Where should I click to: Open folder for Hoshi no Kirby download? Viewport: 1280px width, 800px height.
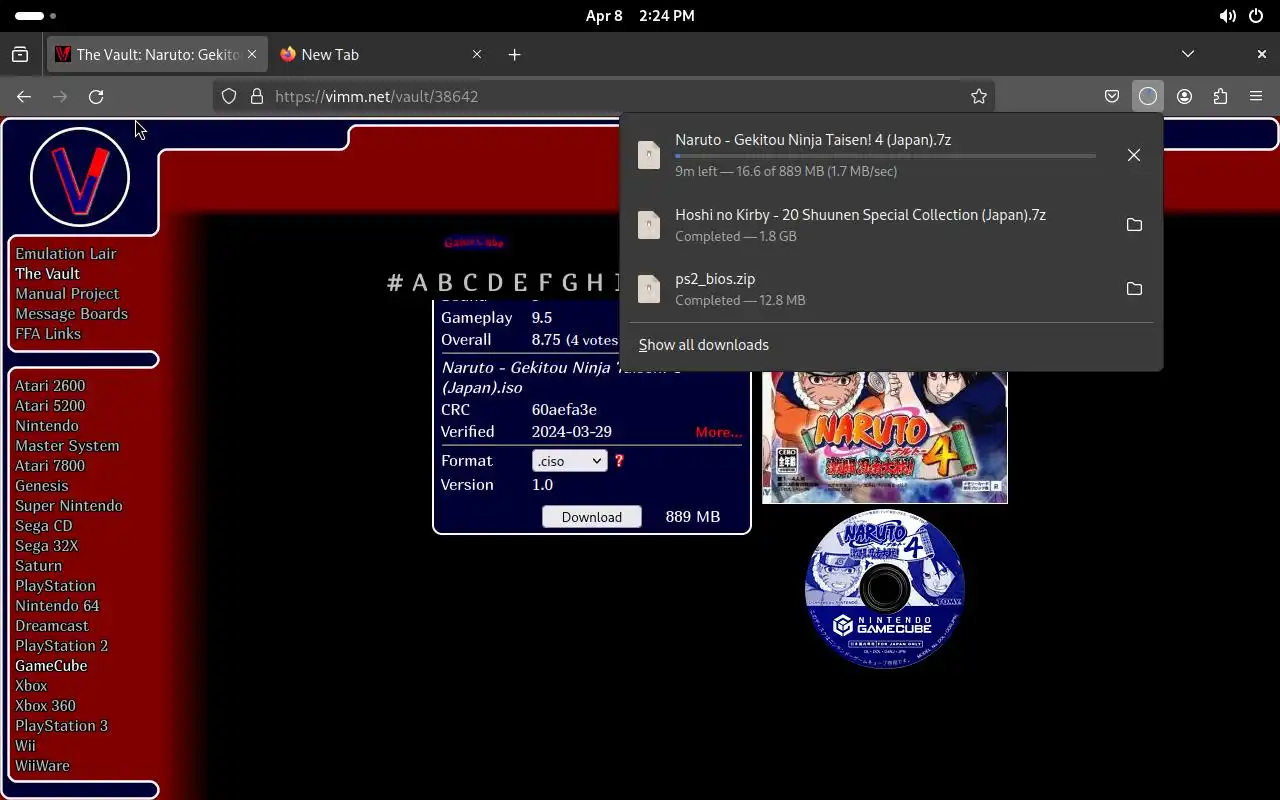[1134, 225]
